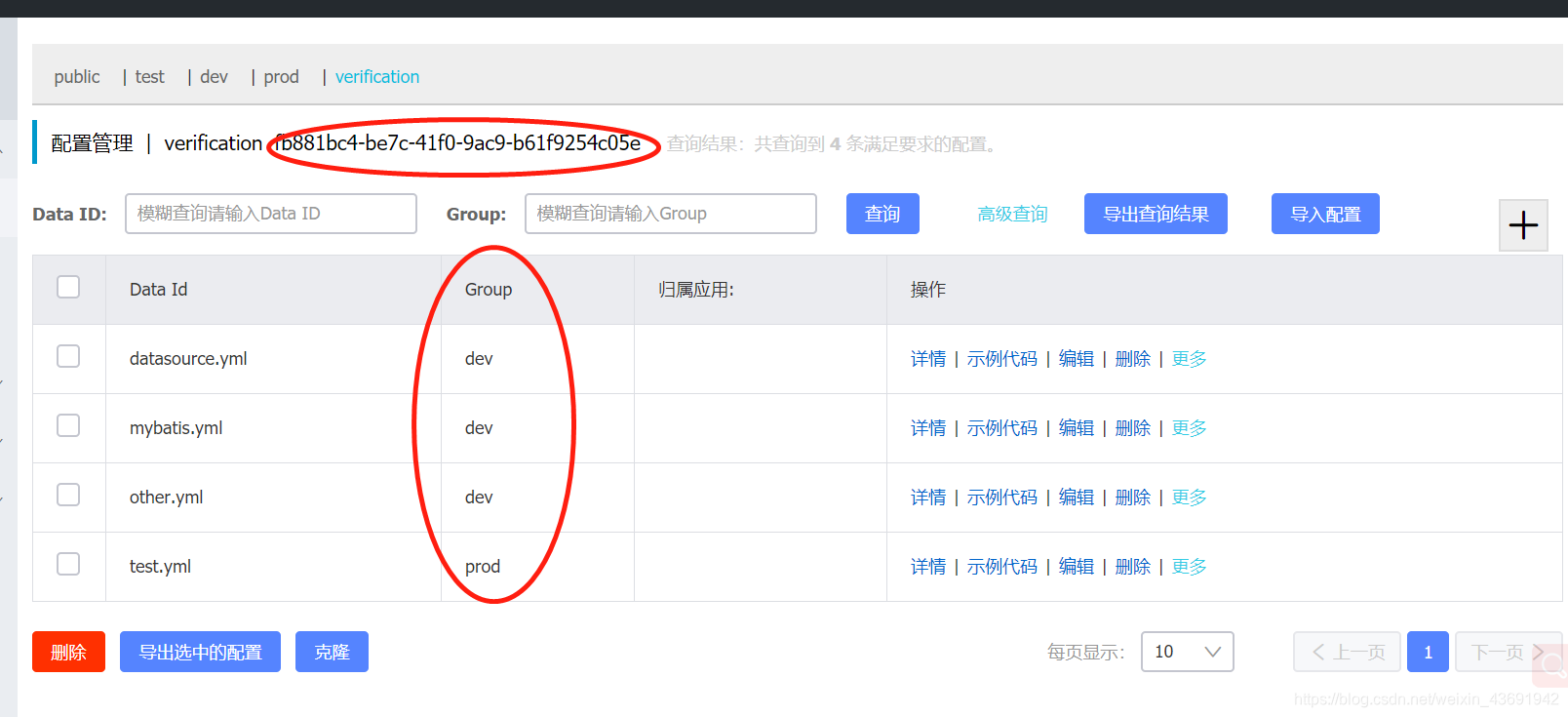This screenshot has height=717, width=1568.
Task: Focus the Group search input
Action: (671, 214)
